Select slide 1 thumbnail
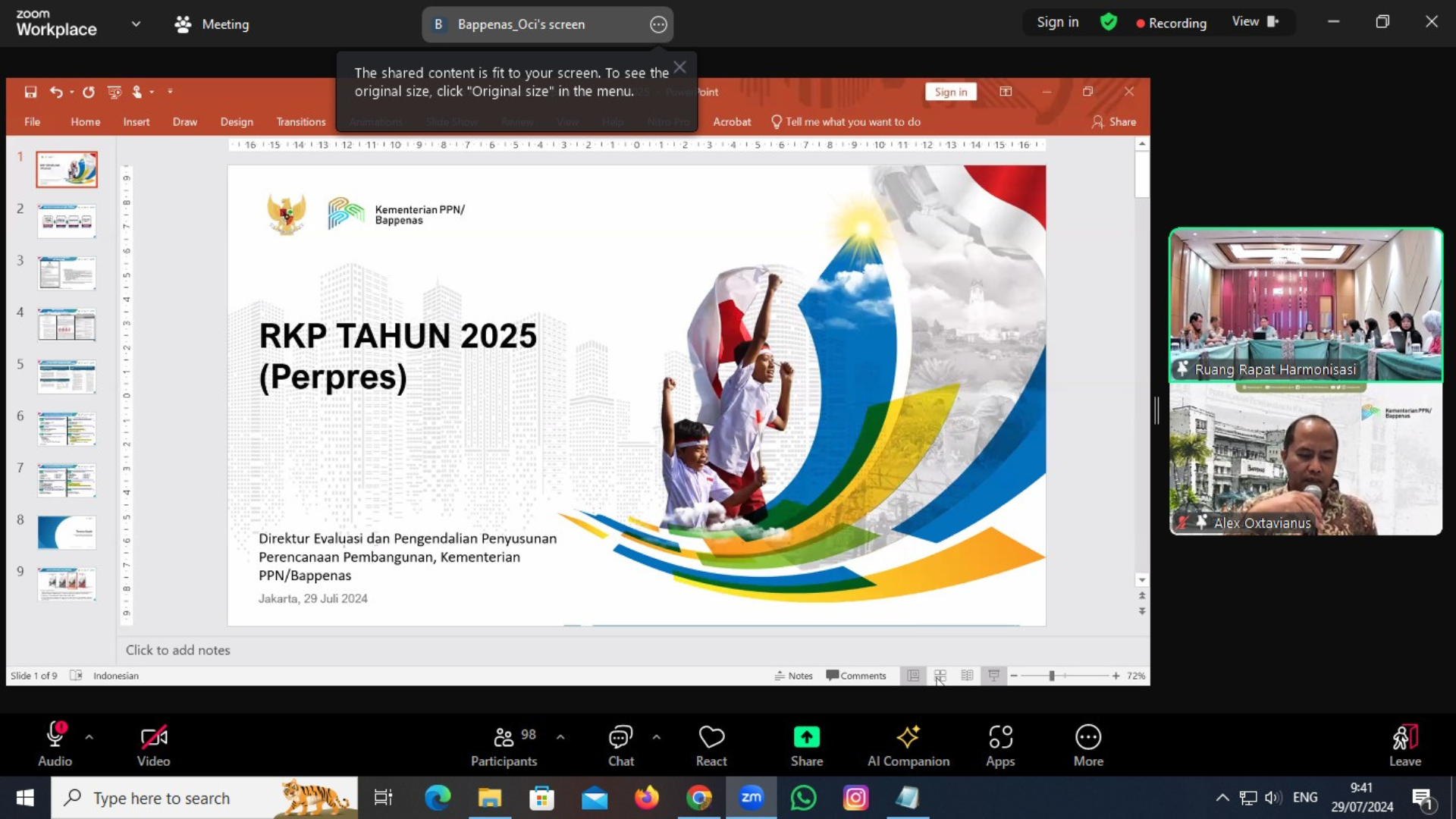The height and width of the screenshot is (819, 1456). pyautogui.click(x=67, y=170)
